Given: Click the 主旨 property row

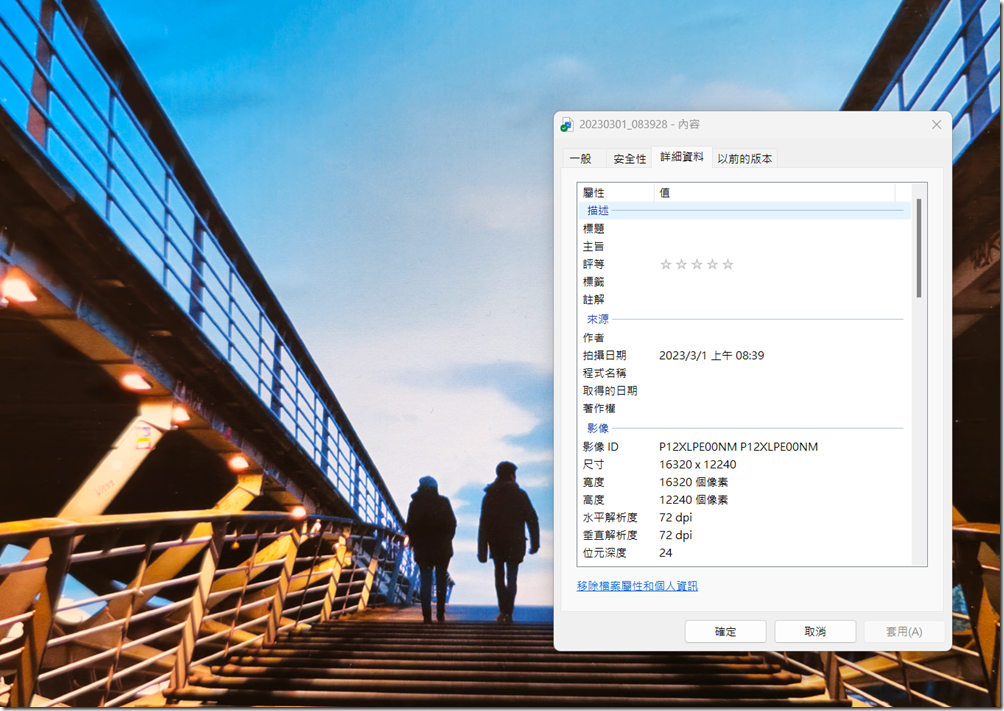Looking at the screenshot, I should 744,246.
